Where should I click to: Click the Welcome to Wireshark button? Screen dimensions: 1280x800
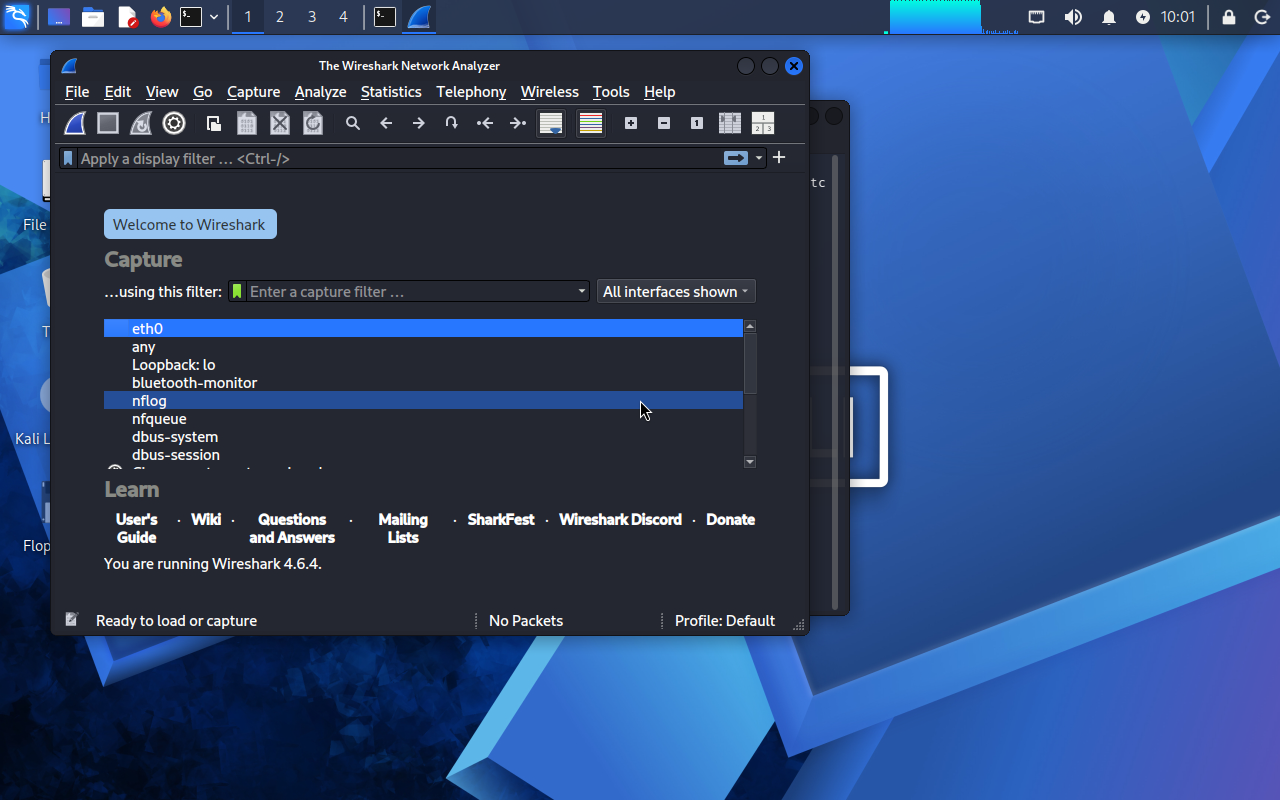point(190,225)
